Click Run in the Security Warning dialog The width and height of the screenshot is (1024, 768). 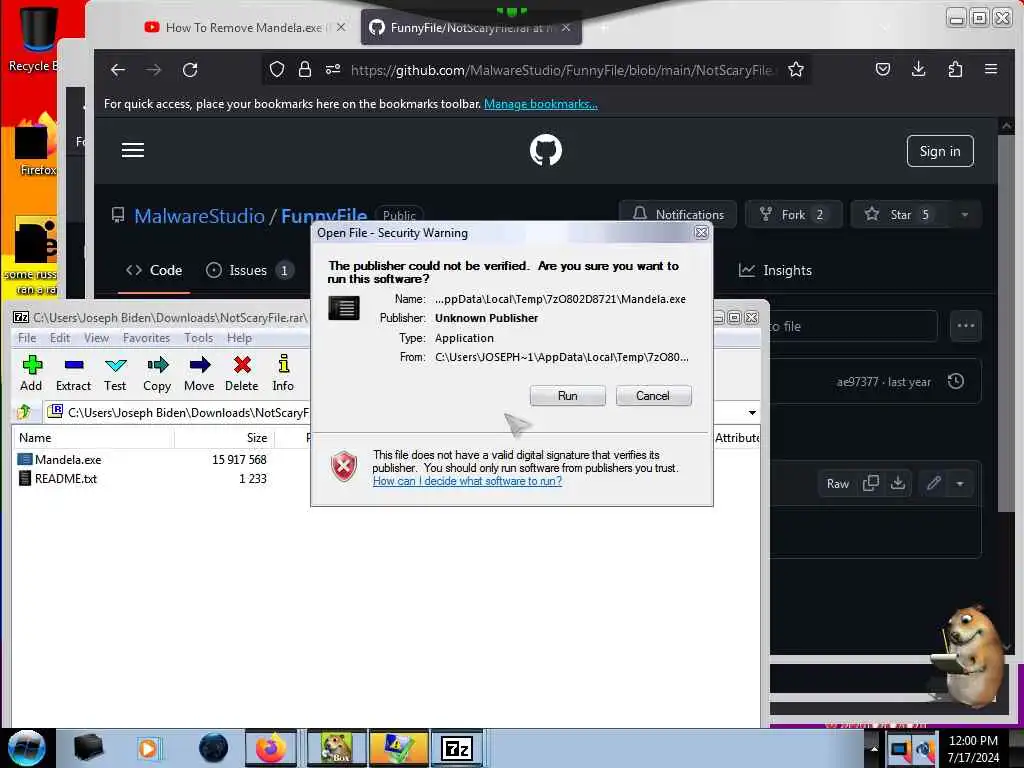567,396
